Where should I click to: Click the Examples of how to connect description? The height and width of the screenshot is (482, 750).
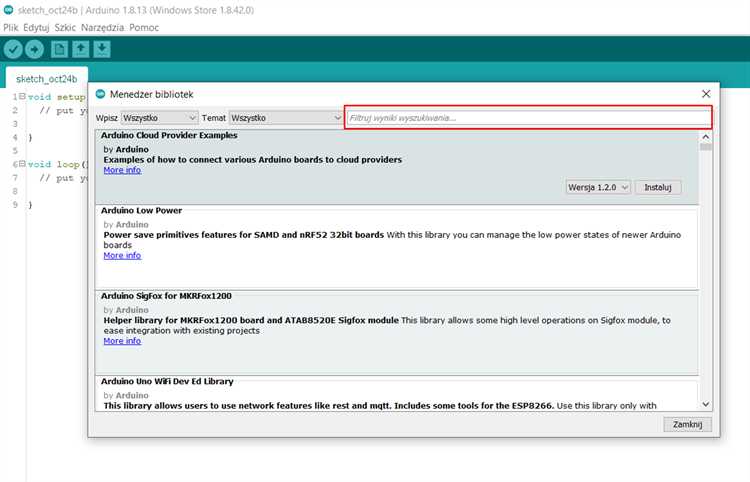click(253, 160)
